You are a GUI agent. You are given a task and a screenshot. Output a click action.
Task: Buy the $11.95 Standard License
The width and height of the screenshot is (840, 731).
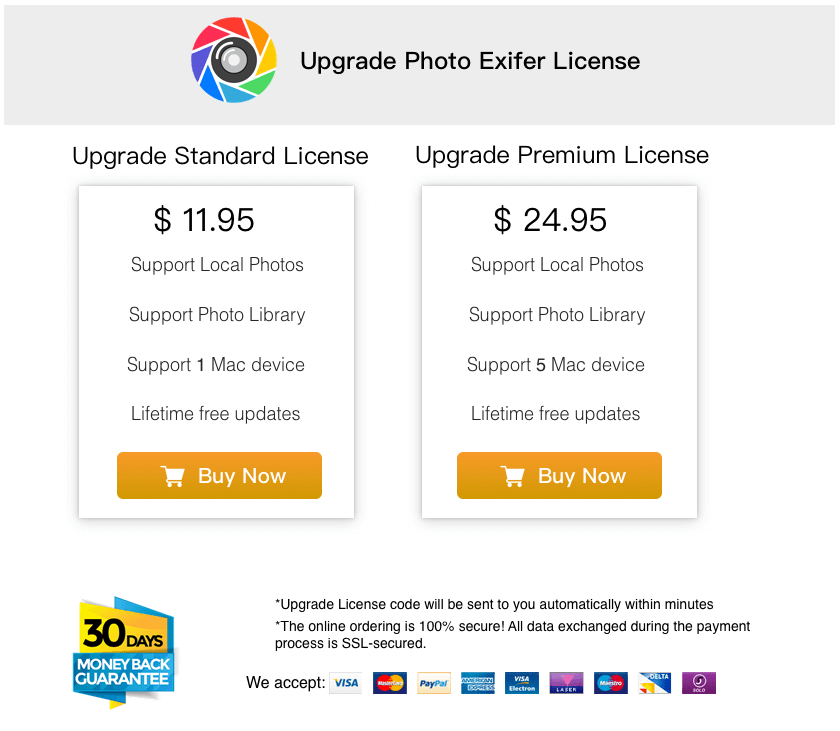[219, 475]
